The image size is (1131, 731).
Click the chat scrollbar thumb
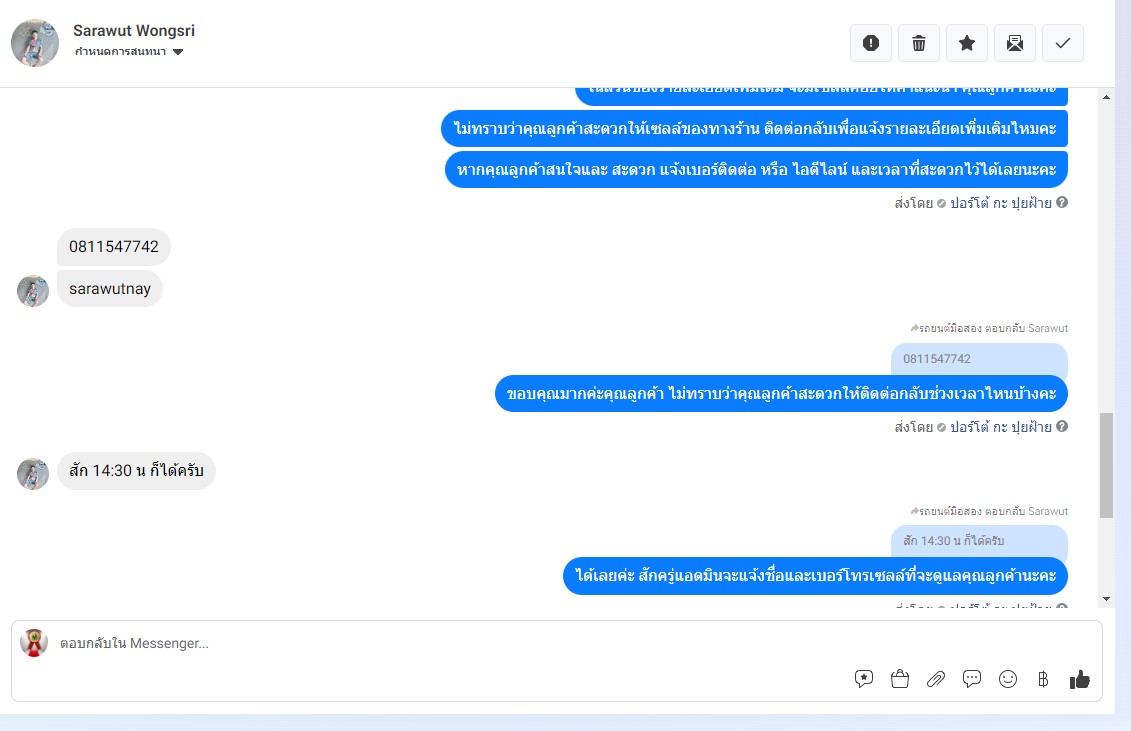click(x=1106, y=465)
